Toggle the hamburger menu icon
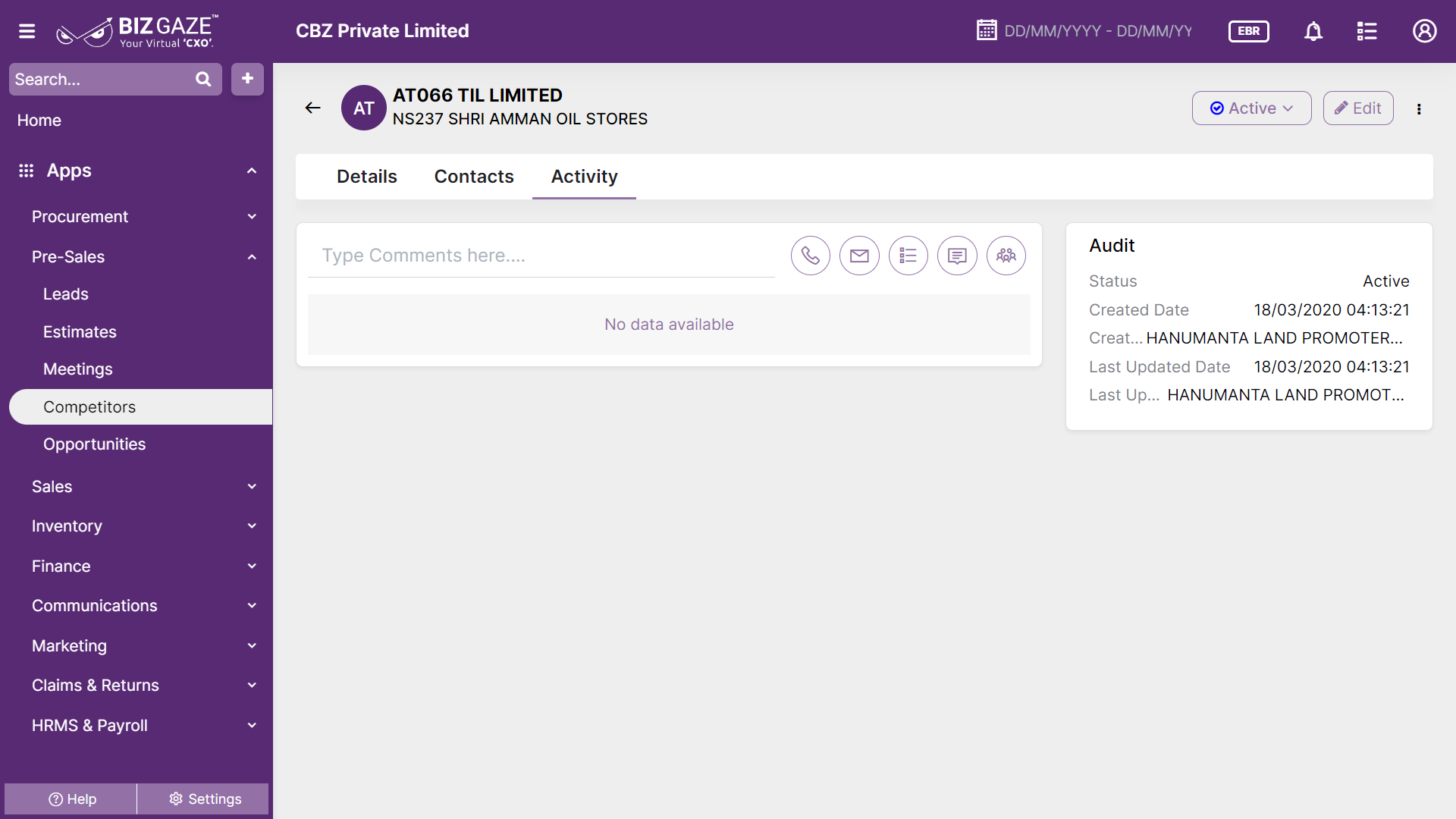 coord(27,31)
